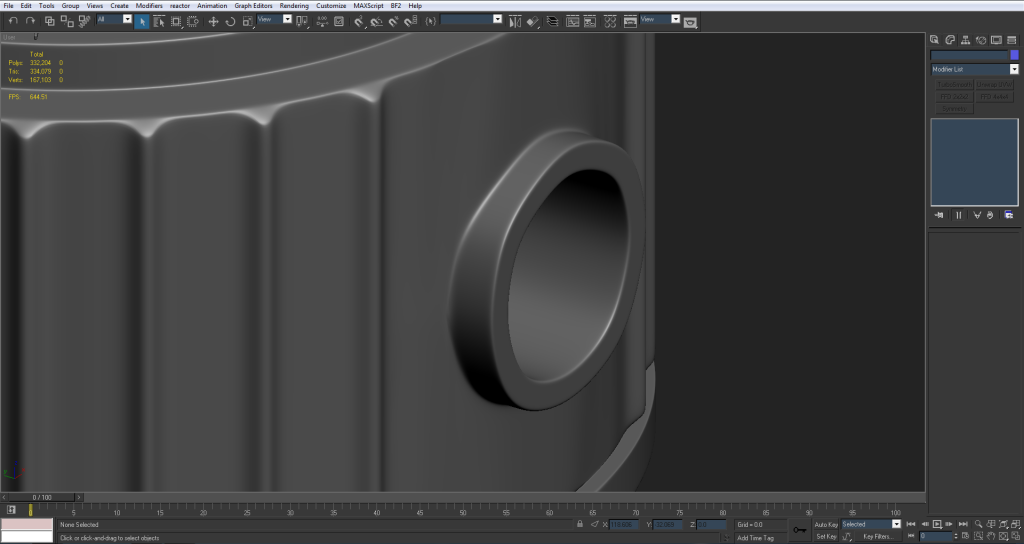Image resolution: width=1024 pixels, height=544 pixels.
Task: Select the Select Object arrow tool
Action: (x=142, y=21)
